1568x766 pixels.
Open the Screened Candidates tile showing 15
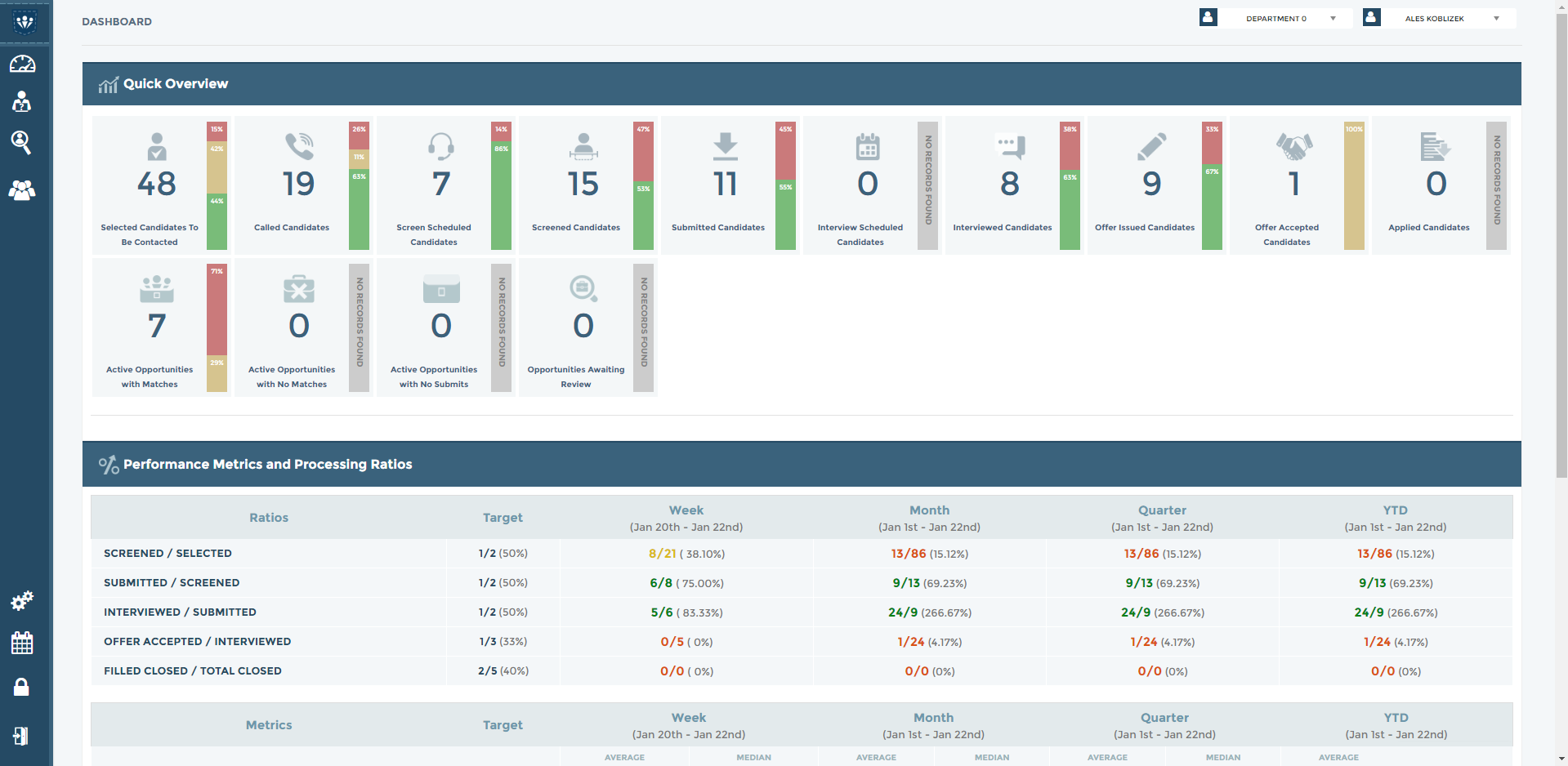pos(576,185)
